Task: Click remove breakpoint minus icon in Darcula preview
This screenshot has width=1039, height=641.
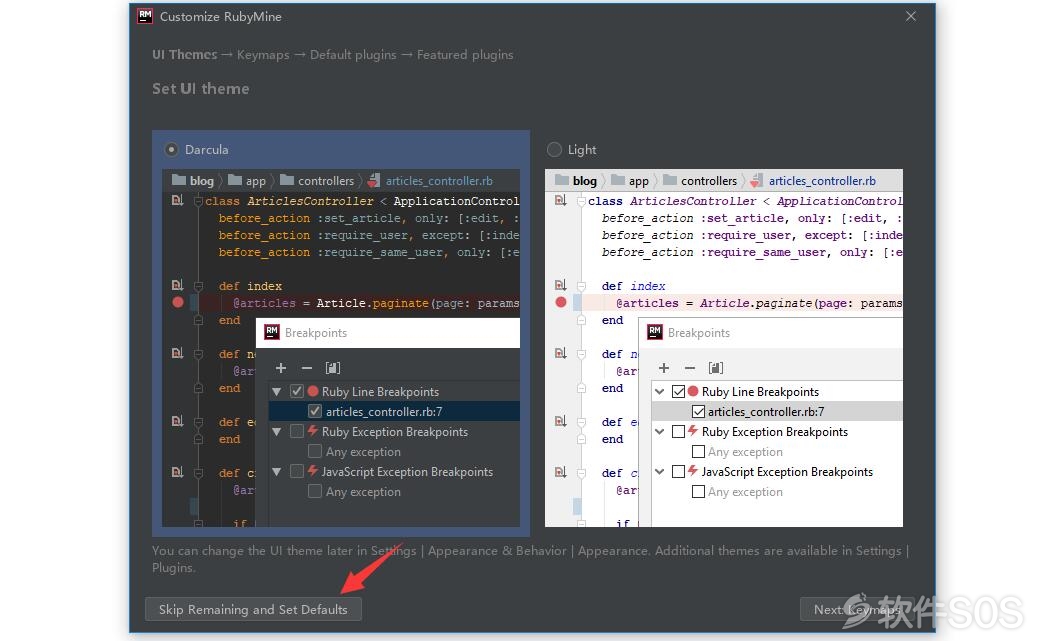Action: click(307, 368)
